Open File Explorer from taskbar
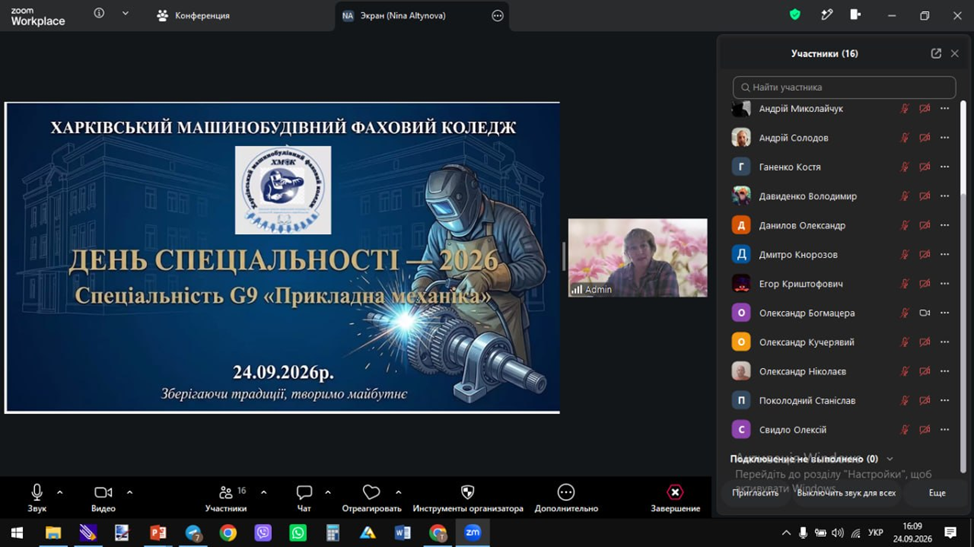 coord(53,533)
